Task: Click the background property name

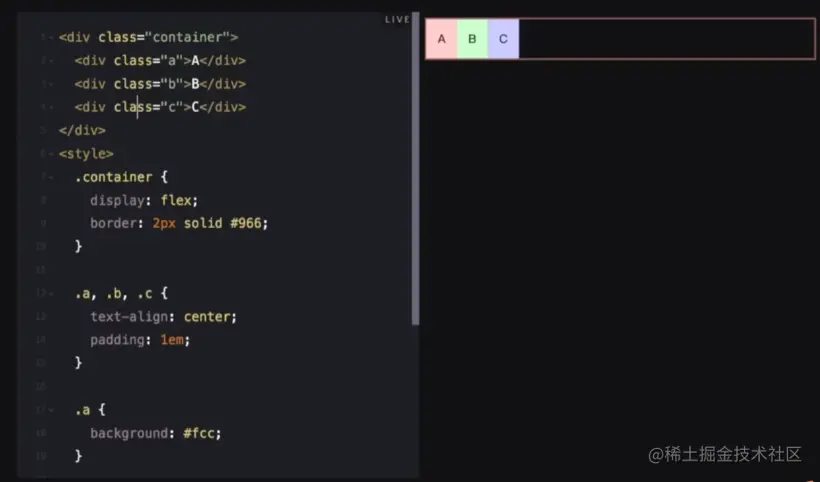Action: click(129, 433)
